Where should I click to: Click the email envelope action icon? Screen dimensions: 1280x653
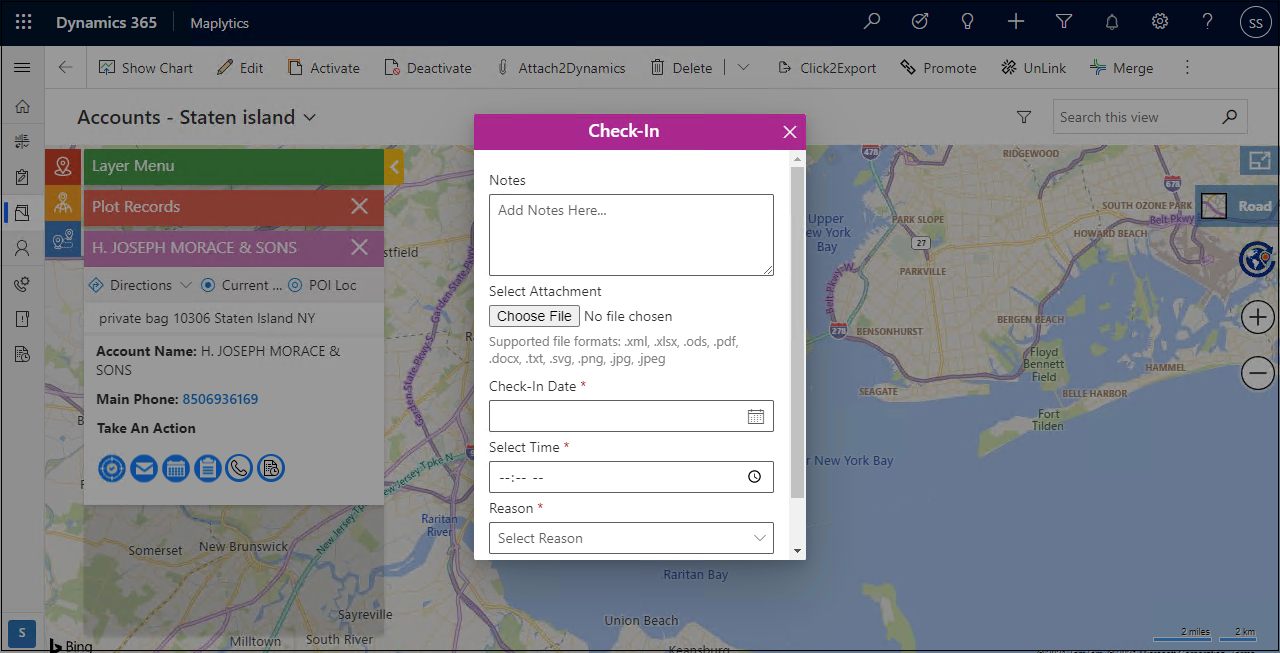tap(144, 468)
